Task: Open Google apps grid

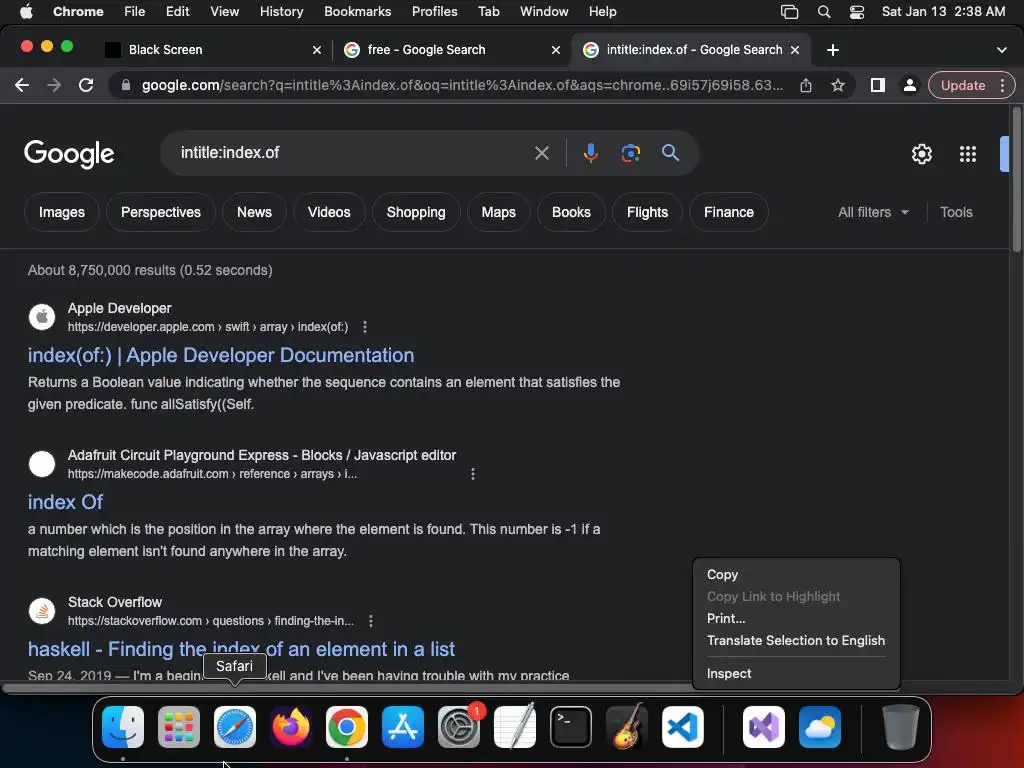Action: pyautogui.click(x=968, y=154)
